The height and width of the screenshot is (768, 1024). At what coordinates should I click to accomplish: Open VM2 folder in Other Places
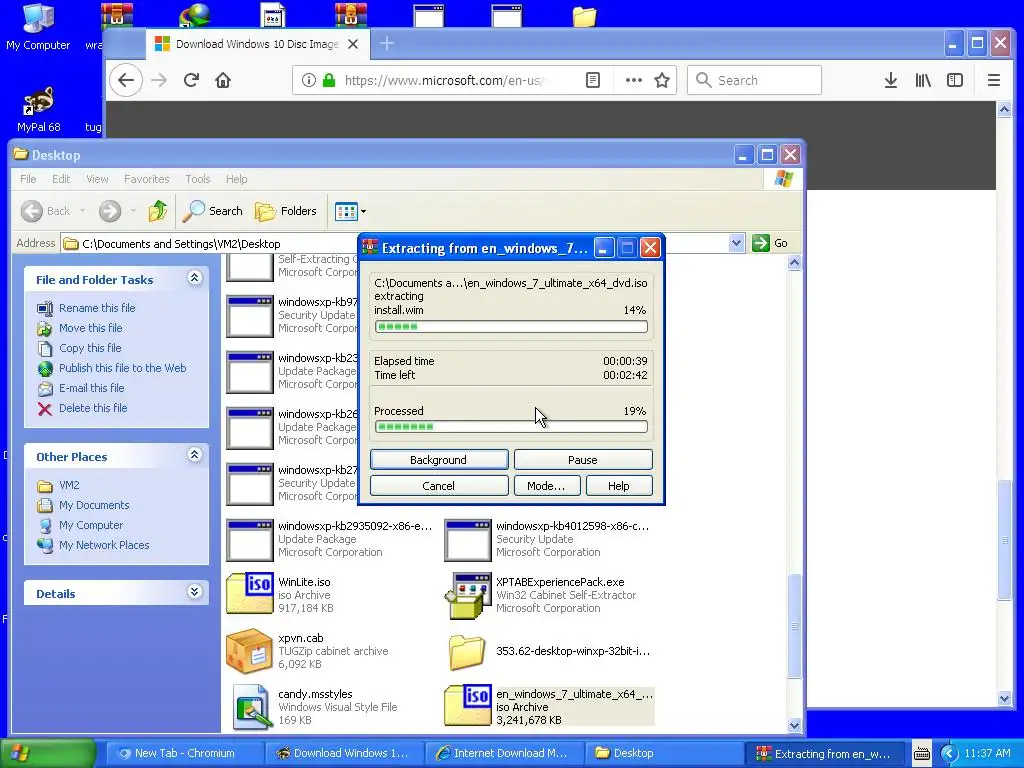(69, 485)
